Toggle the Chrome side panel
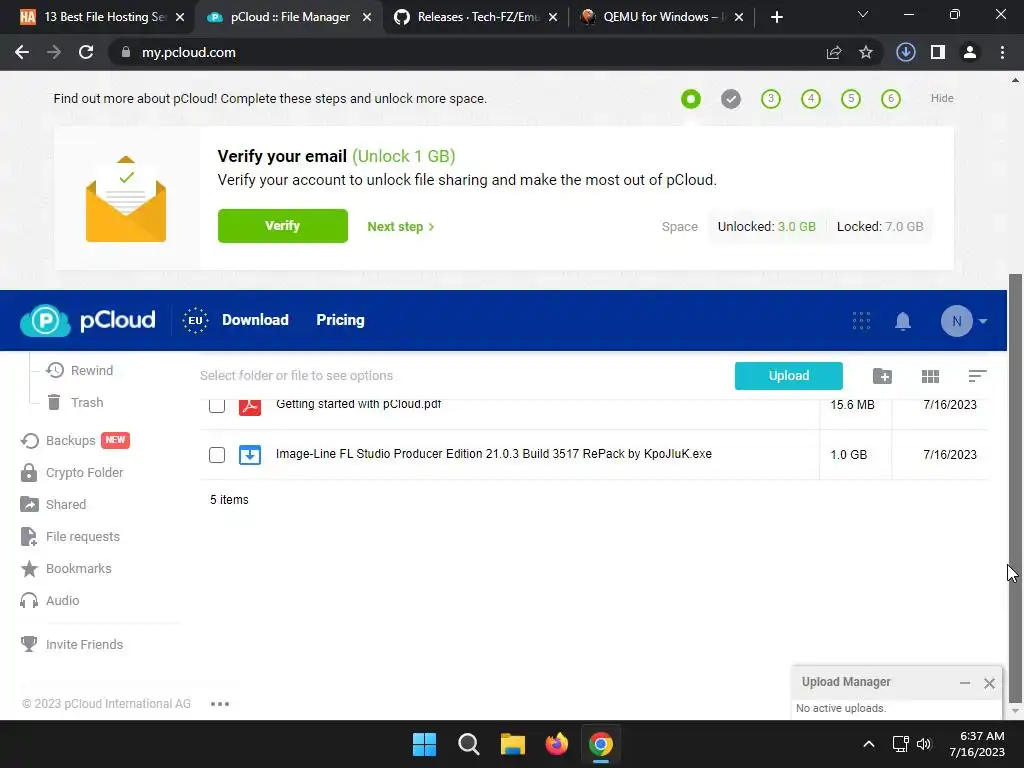The width and height of the screenshot is (1024, 768). [938, 52]
